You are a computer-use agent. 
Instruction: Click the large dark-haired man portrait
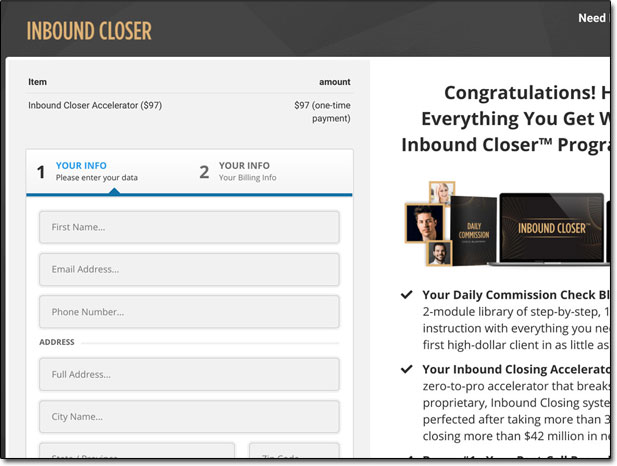pyautogui.click(x=425, y=223)
